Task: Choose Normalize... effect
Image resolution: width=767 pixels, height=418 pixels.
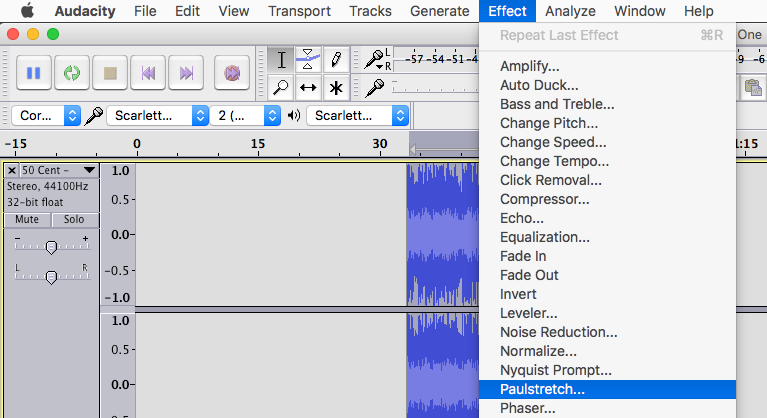Action: click(x=608, y=352)
